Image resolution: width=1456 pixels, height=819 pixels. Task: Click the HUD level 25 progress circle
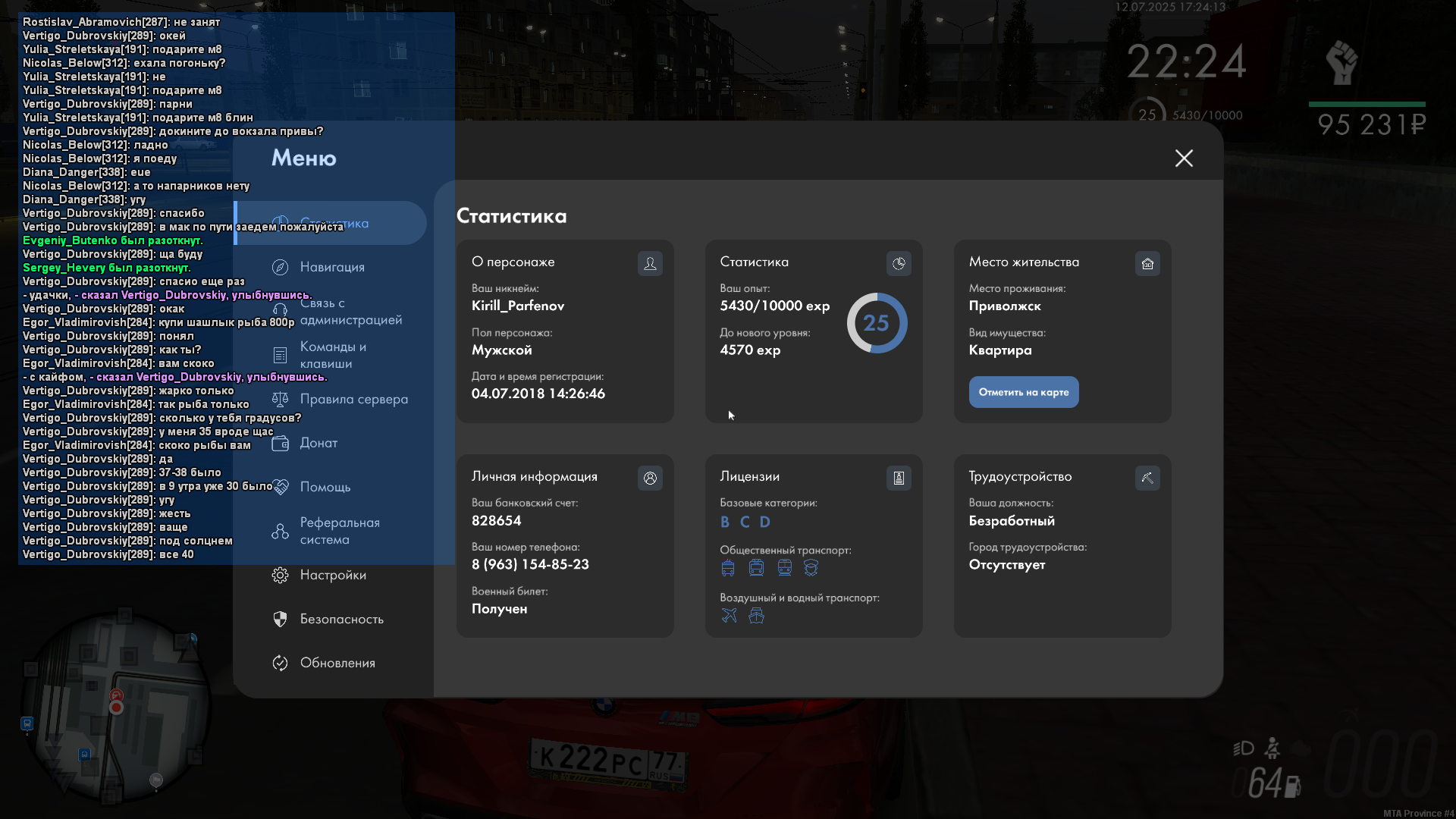[x=1148, y=114]
